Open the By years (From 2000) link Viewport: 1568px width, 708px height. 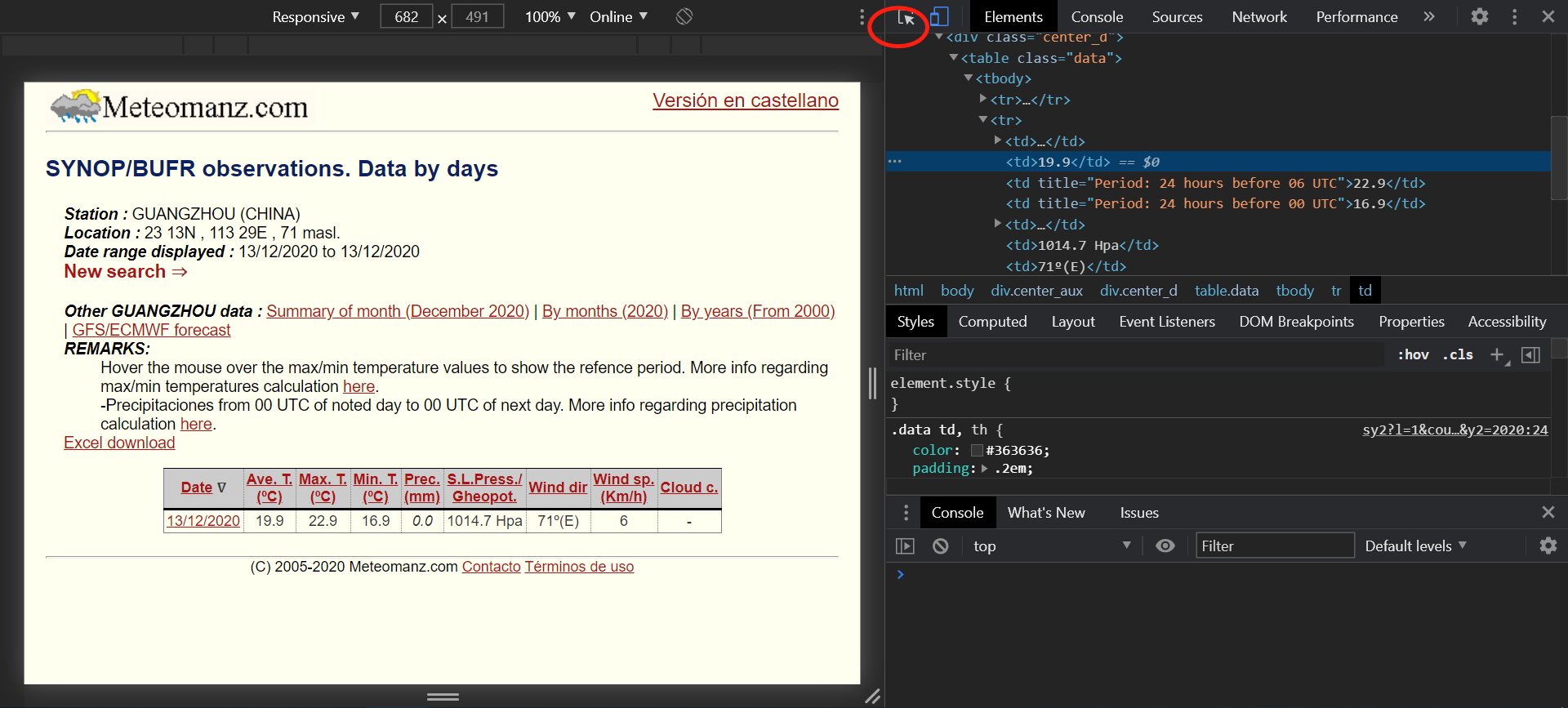[758, 311]
